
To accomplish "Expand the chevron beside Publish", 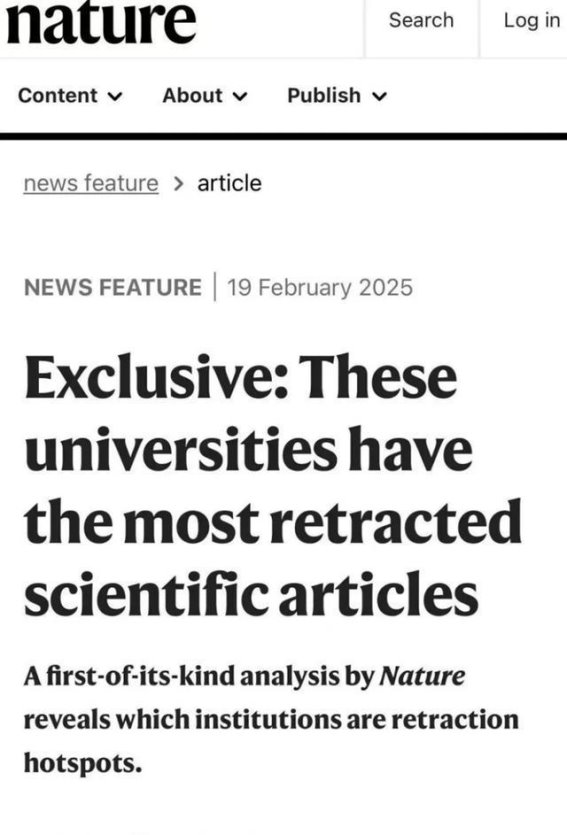I will pos(379,96).
